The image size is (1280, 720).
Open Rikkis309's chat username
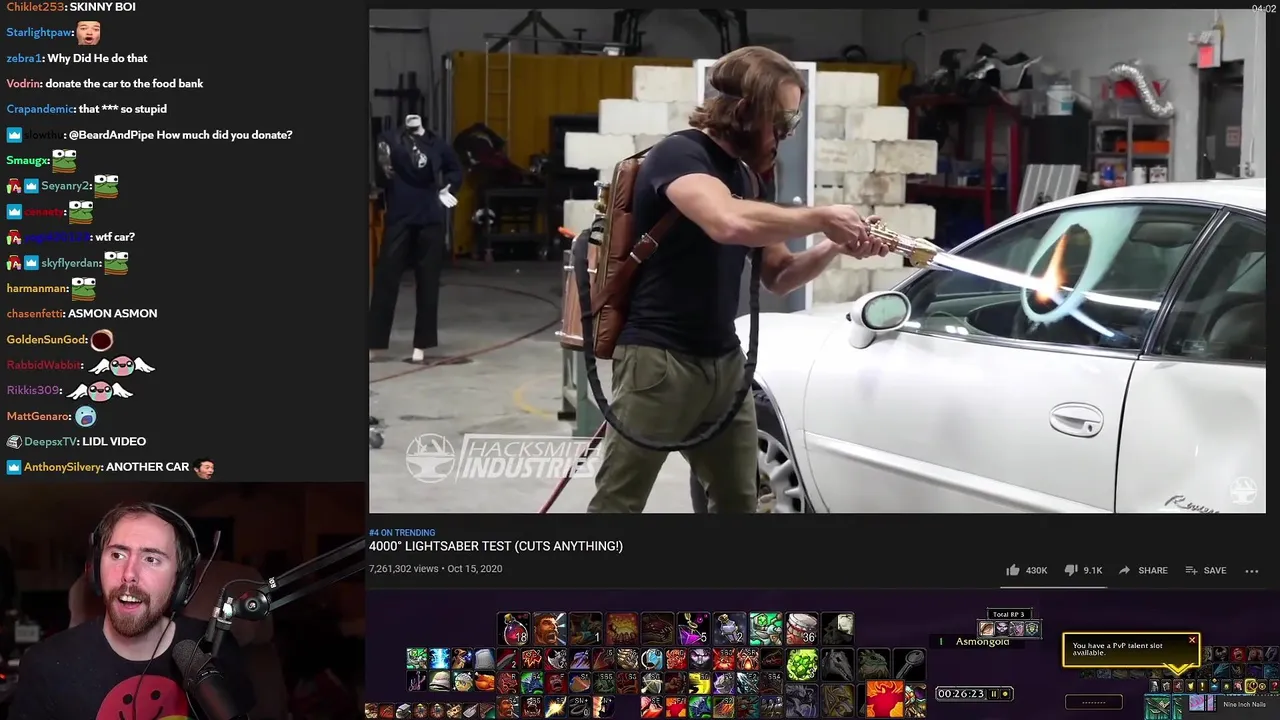coord(33,391)
